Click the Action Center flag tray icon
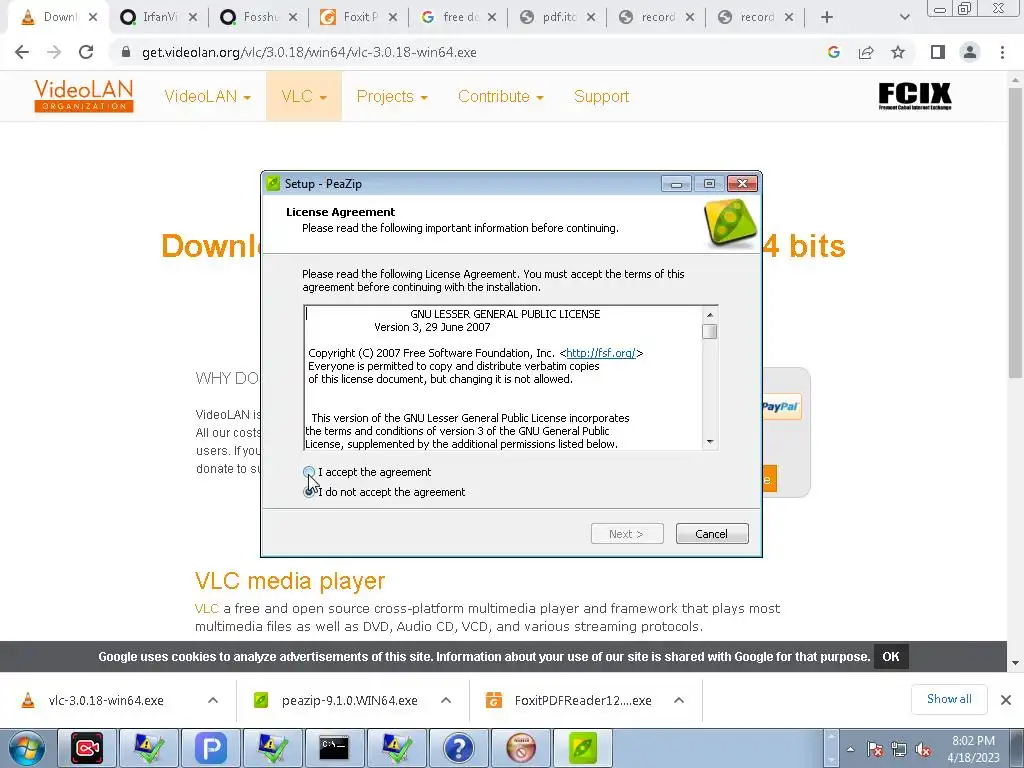The image size is (1024, 768). tap(875, 749)
